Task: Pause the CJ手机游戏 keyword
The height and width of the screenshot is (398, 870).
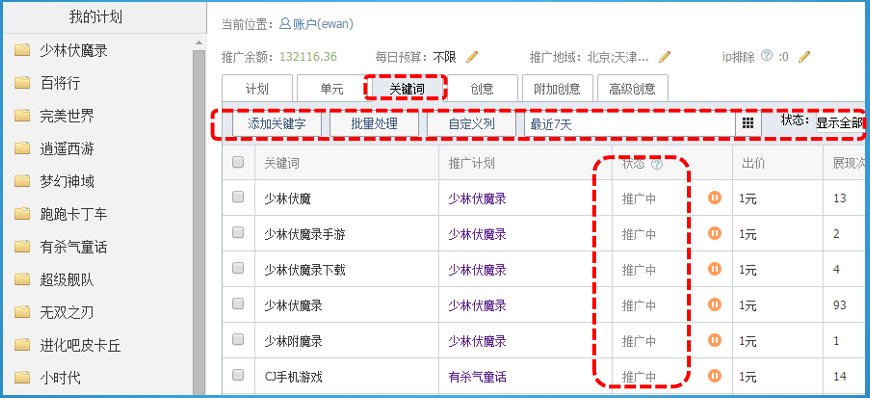Action: (714, 376)
